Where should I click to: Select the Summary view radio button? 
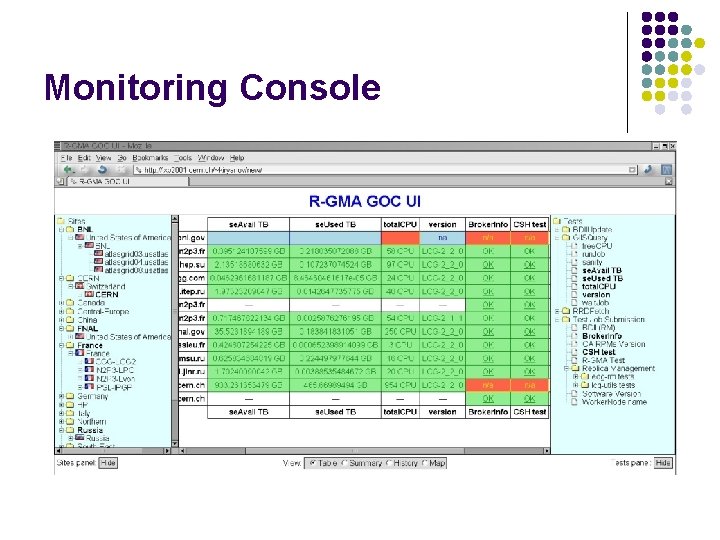[344, 463]
